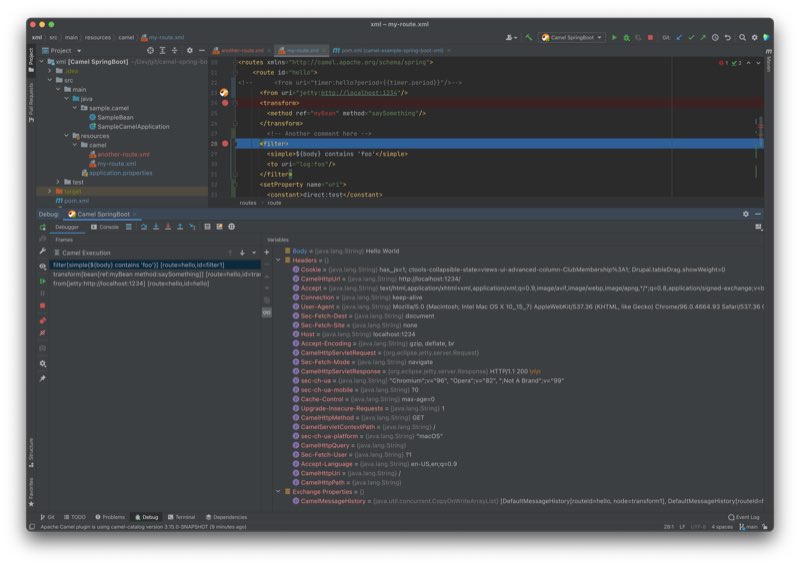Collapse the src folder in project tree
This screenshot has height=566, width=800.
point(50,80)
